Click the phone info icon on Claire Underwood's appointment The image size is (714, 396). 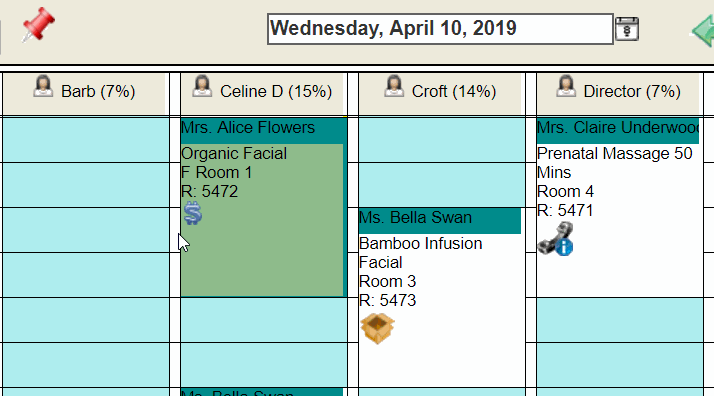click(556, 239)
